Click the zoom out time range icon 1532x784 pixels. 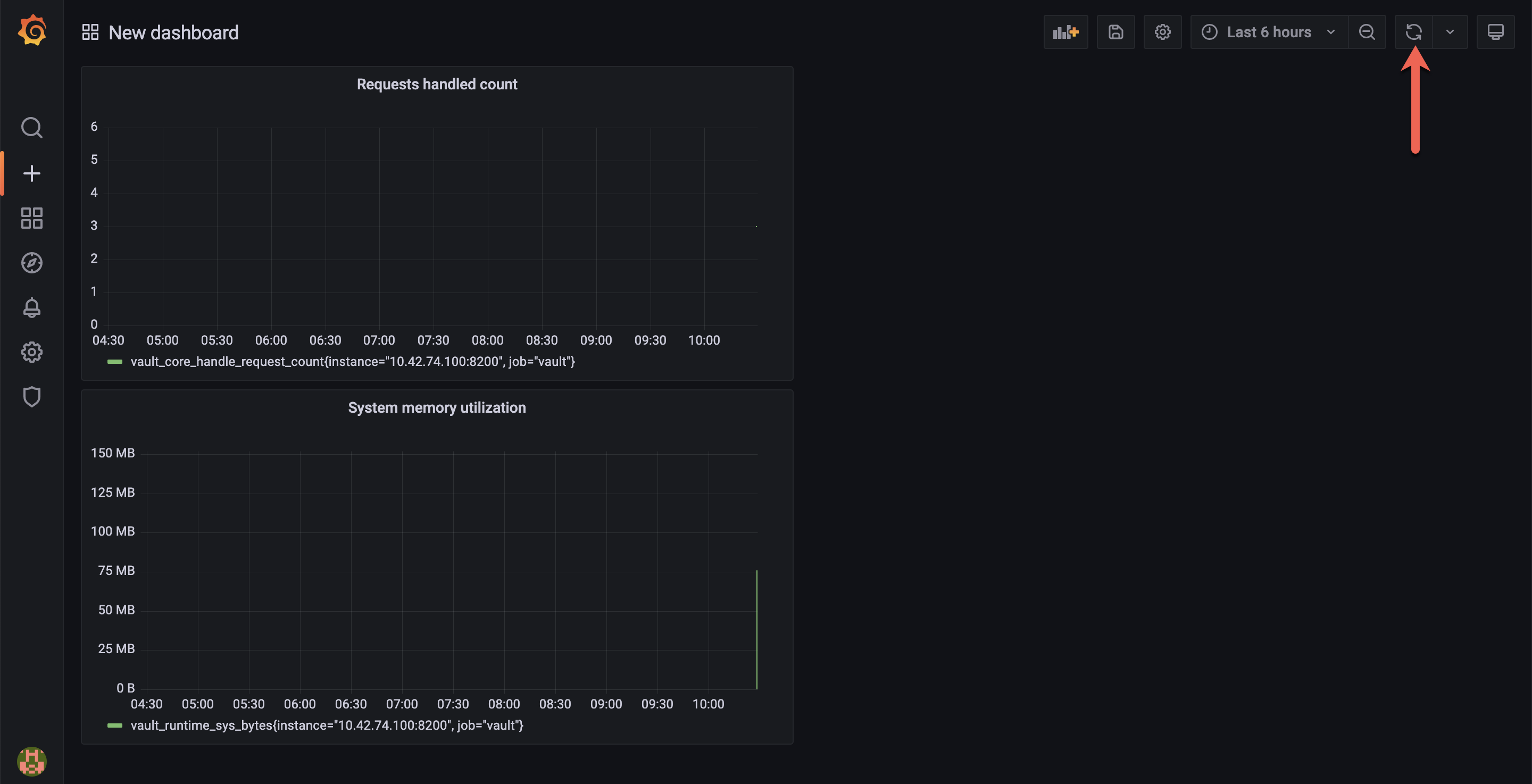(1367, 32)
